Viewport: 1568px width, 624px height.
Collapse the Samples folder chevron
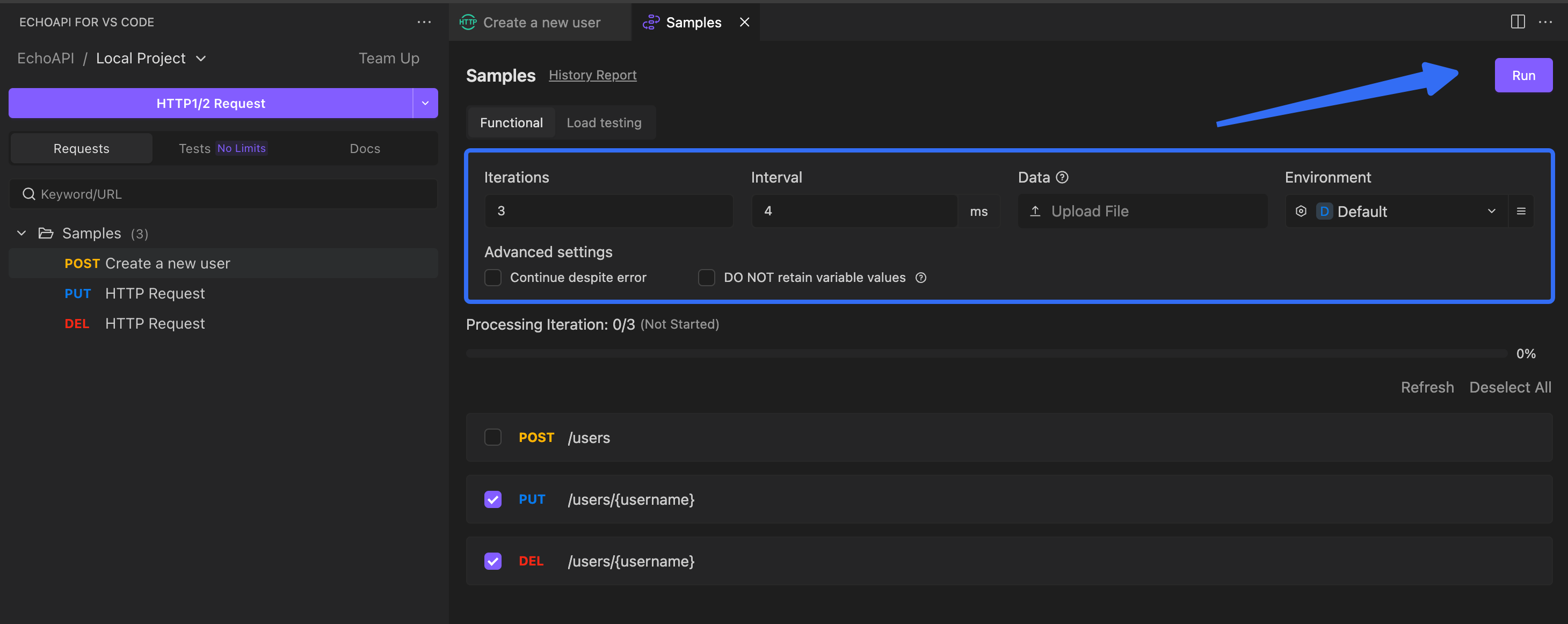point(21,233)
